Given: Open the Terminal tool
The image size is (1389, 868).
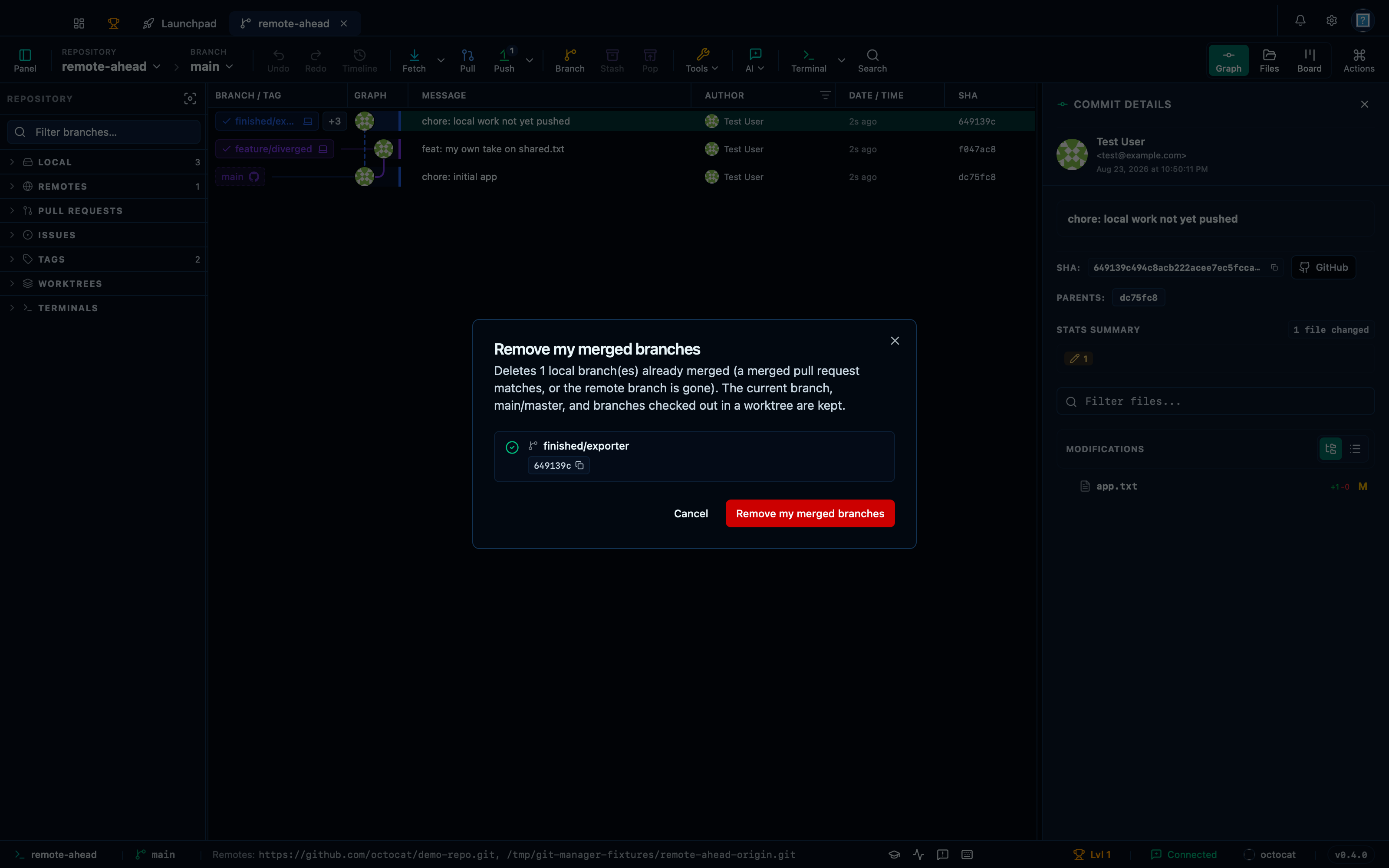Looking at the screenshot, I should pos(809,60).
